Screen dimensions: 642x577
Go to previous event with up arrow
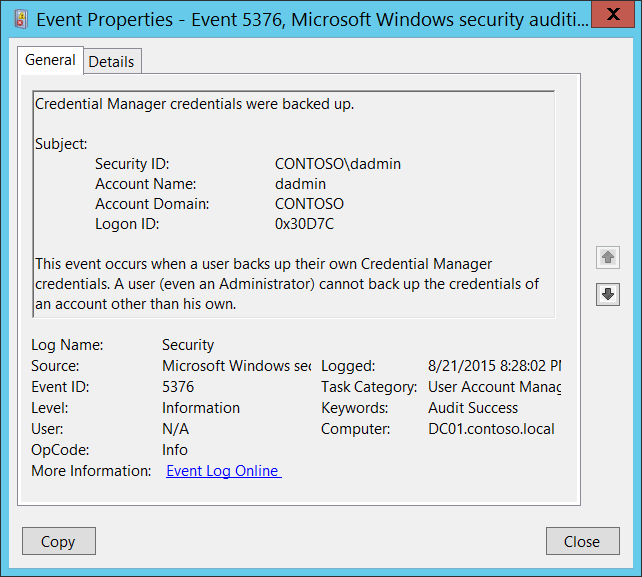607,258
